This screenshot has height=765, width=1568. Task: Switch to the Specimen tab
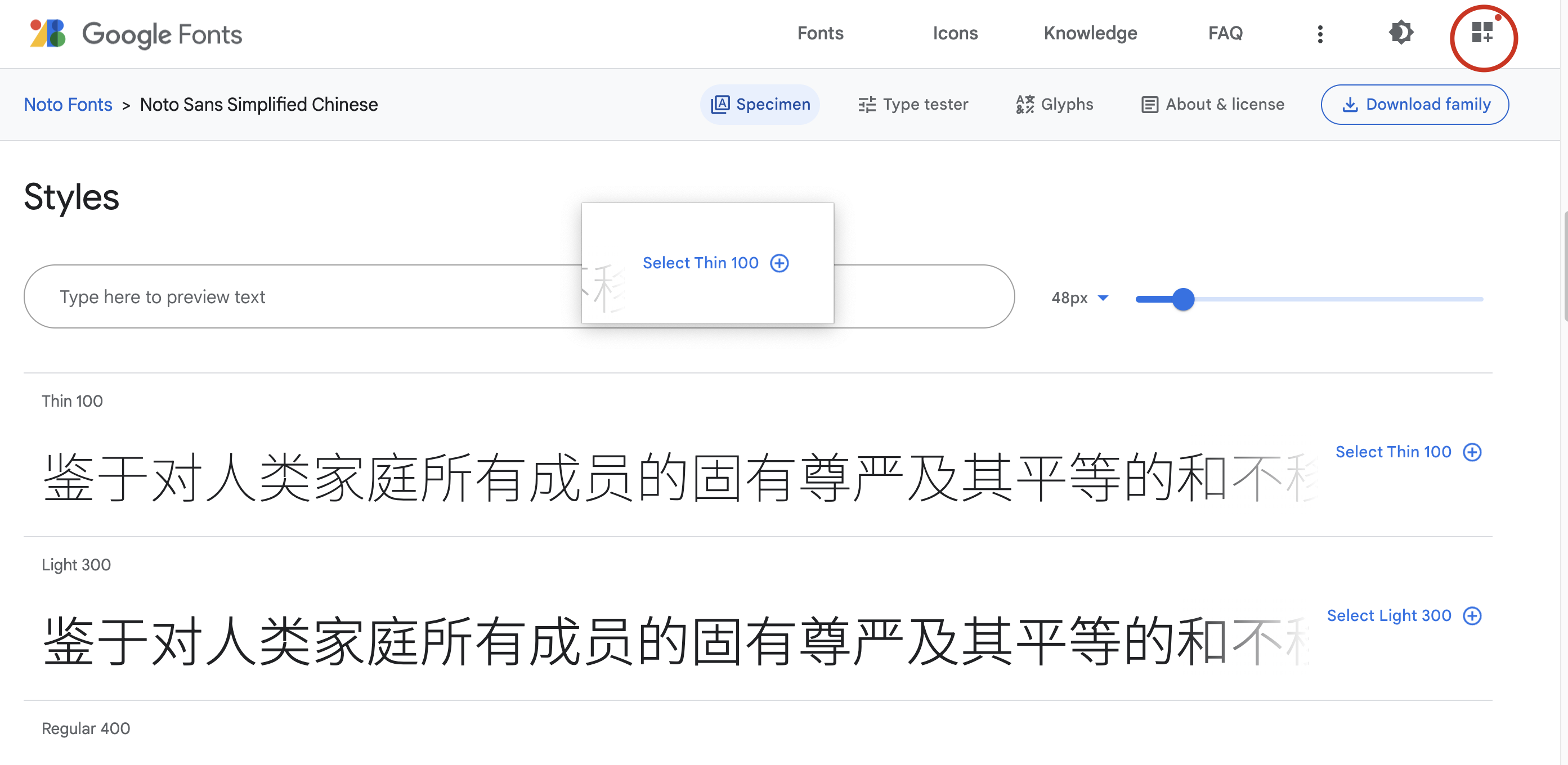pyautogui.click(x=760, y=104)
